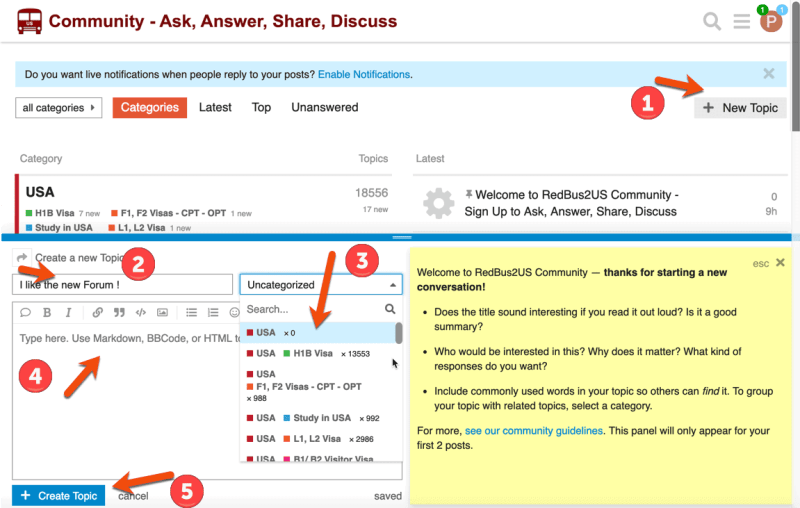Select USA ×0 category option

[x=318, y=333]
